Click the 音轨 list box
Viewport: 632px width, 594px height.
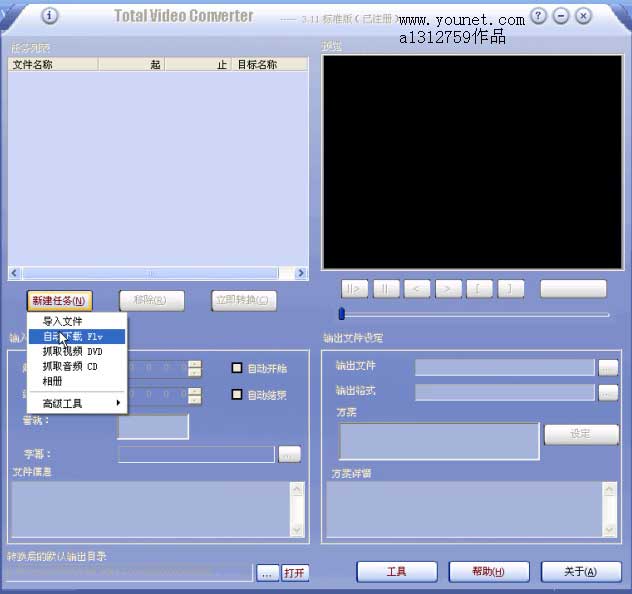point(153,427)
